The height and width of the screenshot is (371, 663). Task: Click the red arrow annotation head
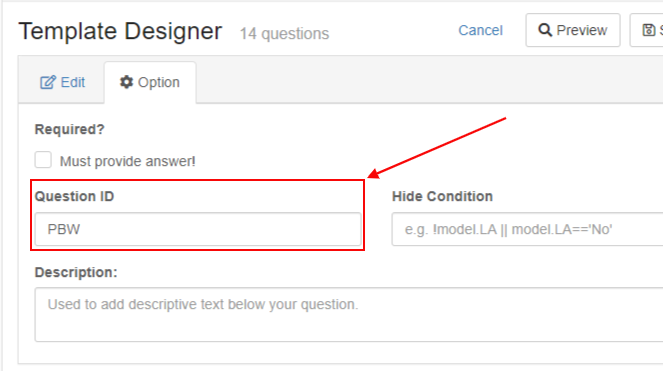(373, 173)
